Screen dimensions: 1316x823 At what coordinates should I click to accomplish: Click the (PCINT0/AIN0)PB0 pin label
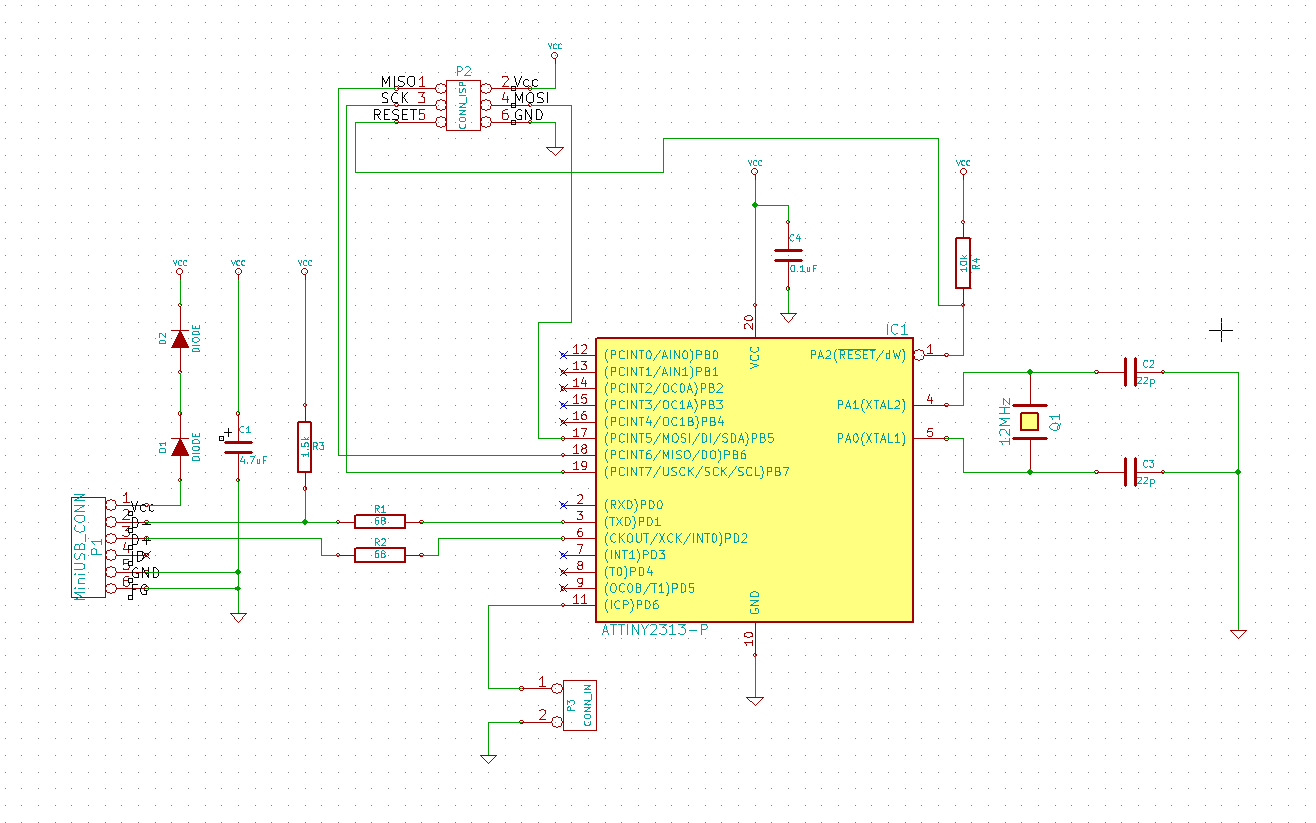click(661, 354)
